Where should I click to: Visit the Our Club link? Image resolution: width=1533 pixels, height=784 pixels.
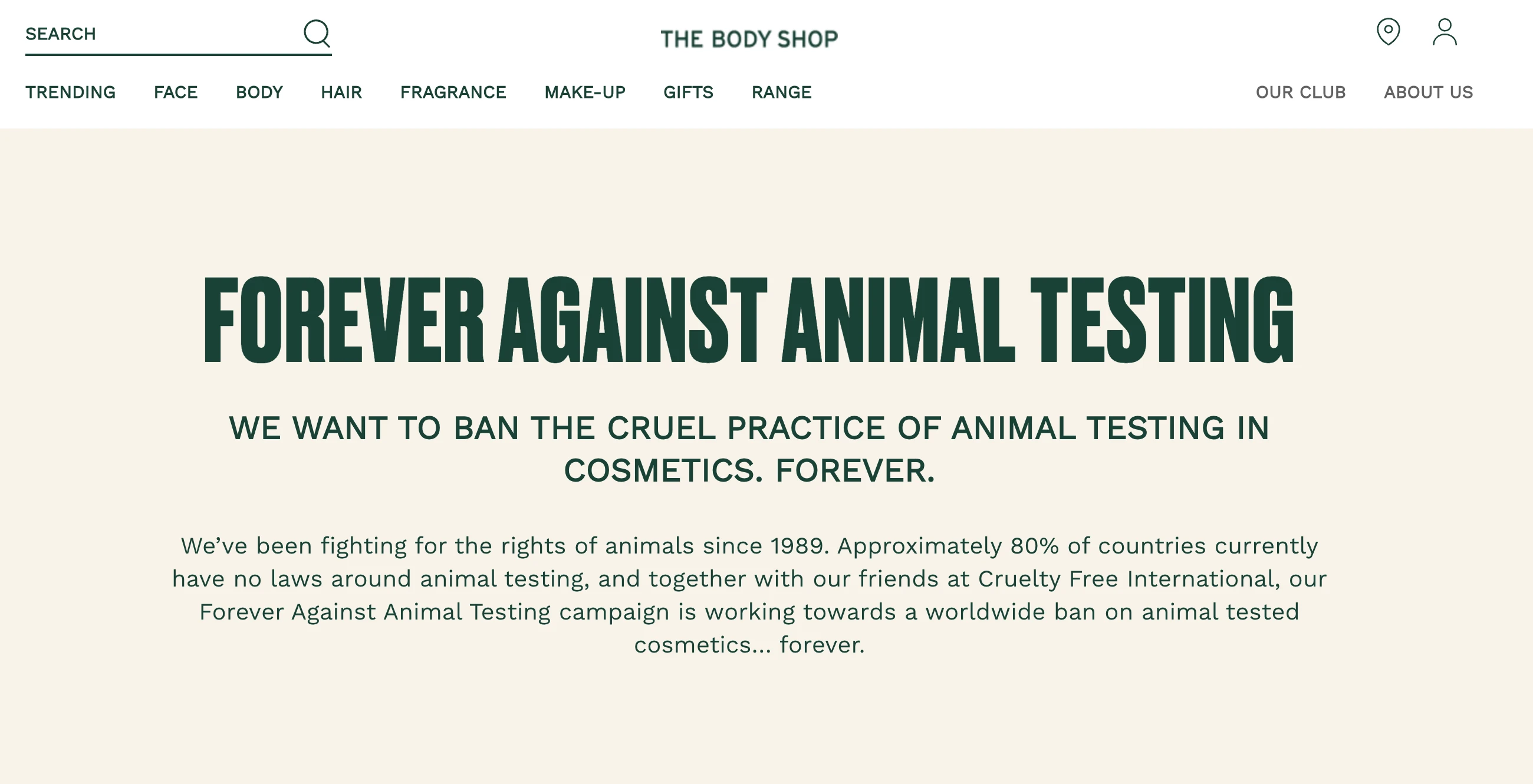[1300, 92]
